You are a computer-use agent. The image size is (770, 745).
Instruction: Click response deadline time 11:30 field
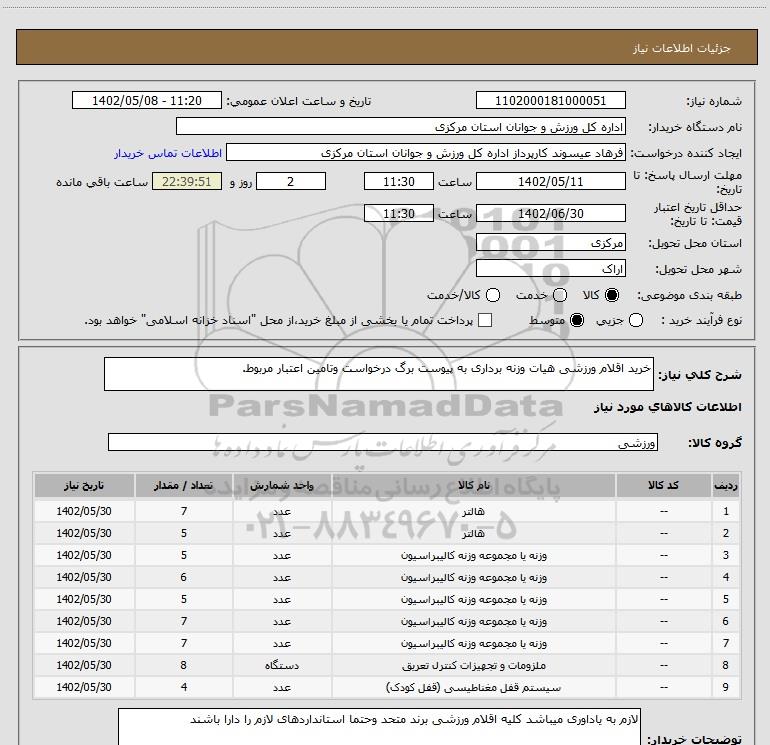(x=399, y=182)
